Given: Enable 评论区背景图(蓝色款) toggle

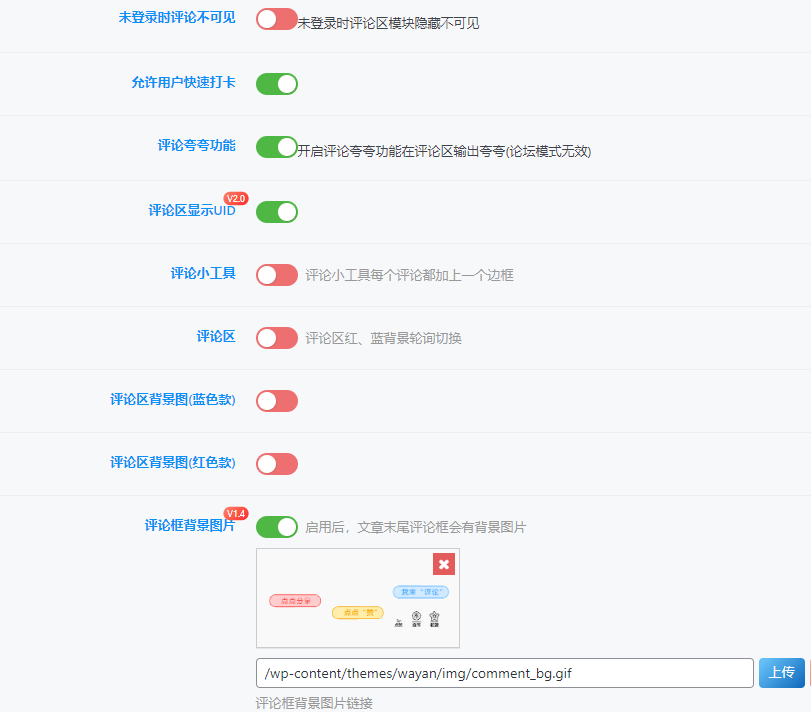Looking at the screenshot, I should [277, 401].
